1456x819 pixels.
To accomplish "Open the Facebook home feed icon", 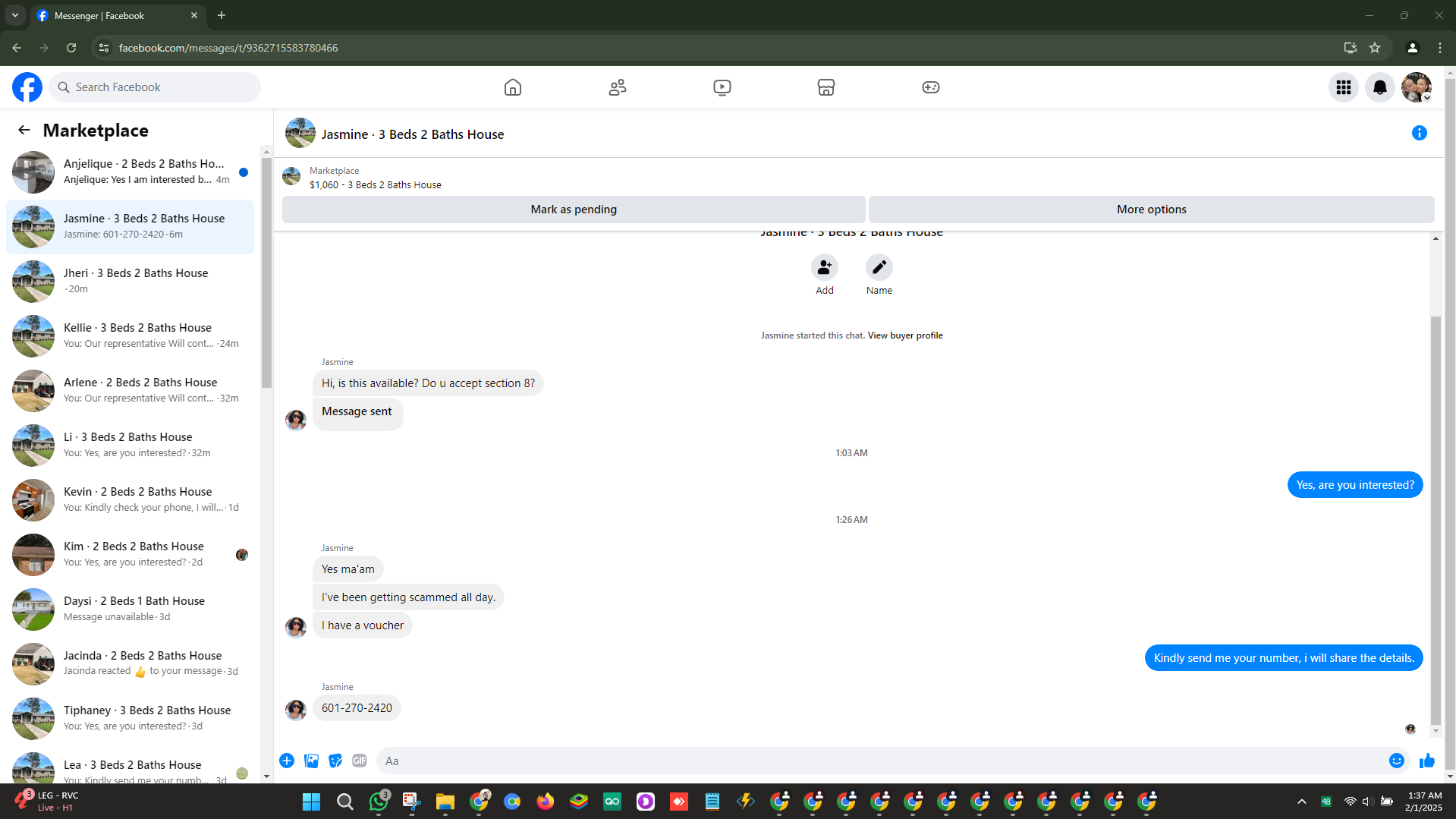I will coord(513,87).
